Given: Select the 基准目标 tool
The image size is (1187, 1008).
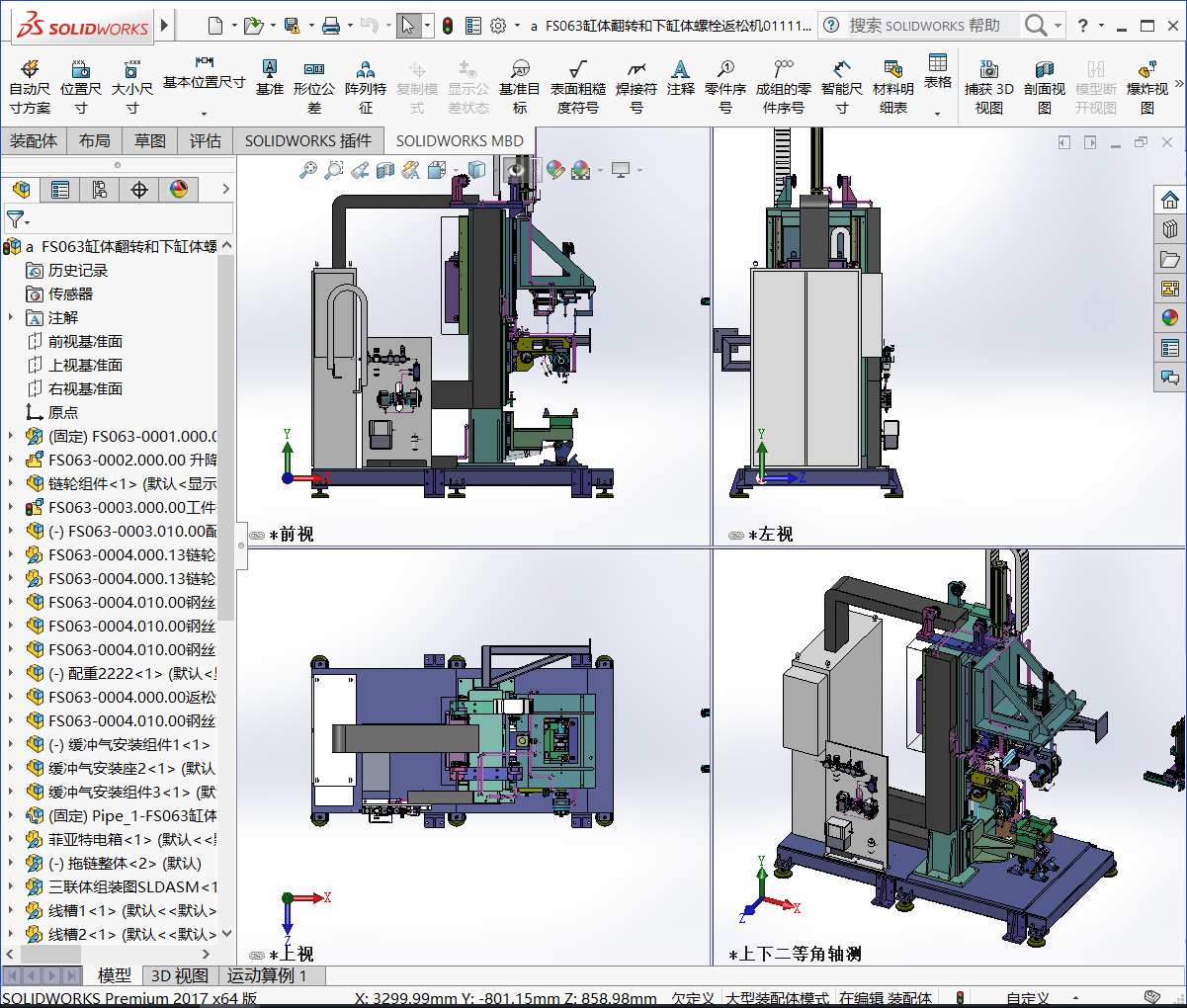Looking at the screenshot, I should pyautogui.click(x=520, y=87).
